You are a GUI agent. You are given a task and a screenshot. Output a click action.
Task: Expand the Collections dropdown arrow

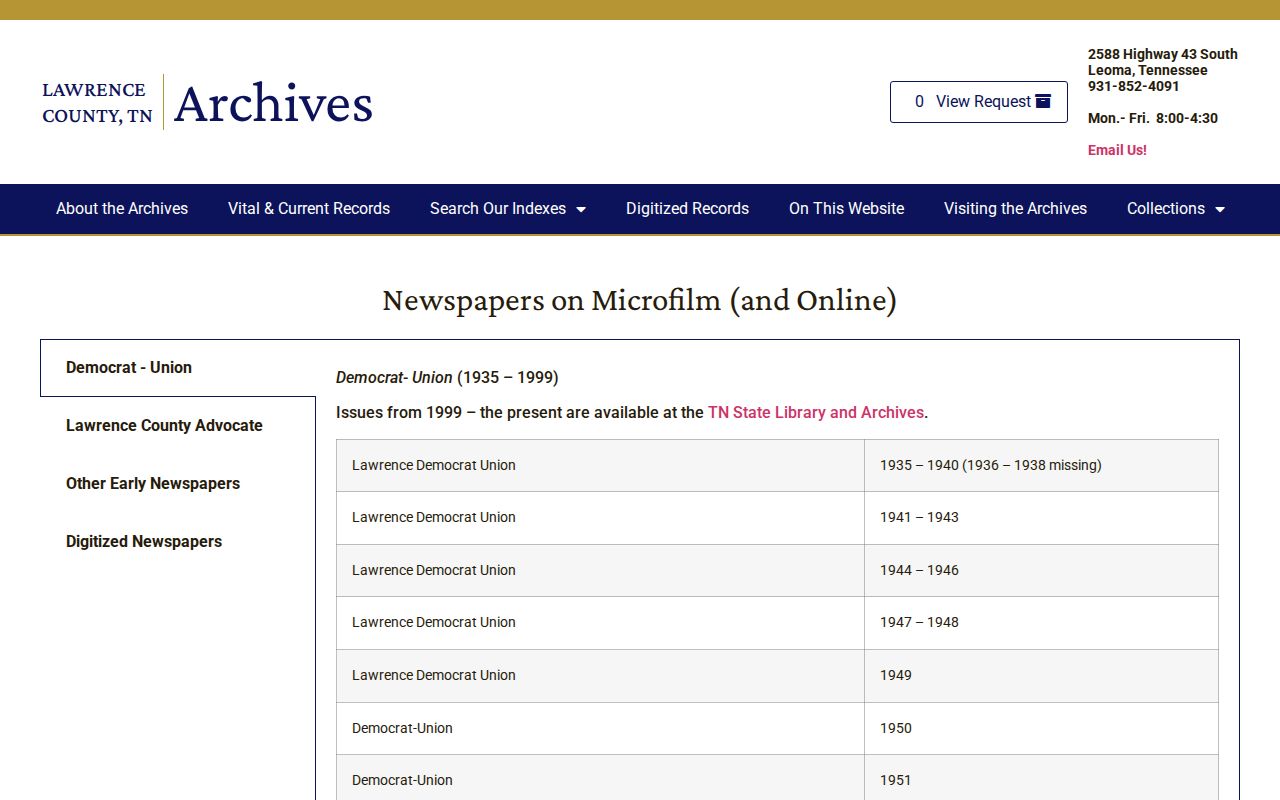pos(1219,209)
